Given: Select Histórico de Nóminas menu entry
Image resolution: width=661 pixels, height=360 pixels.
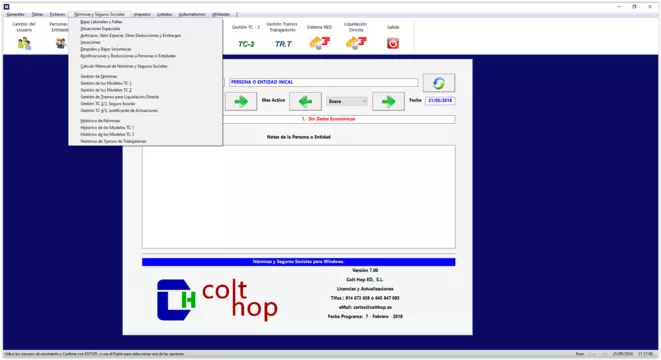Looking at the screenshot, I should coord(100,121).
